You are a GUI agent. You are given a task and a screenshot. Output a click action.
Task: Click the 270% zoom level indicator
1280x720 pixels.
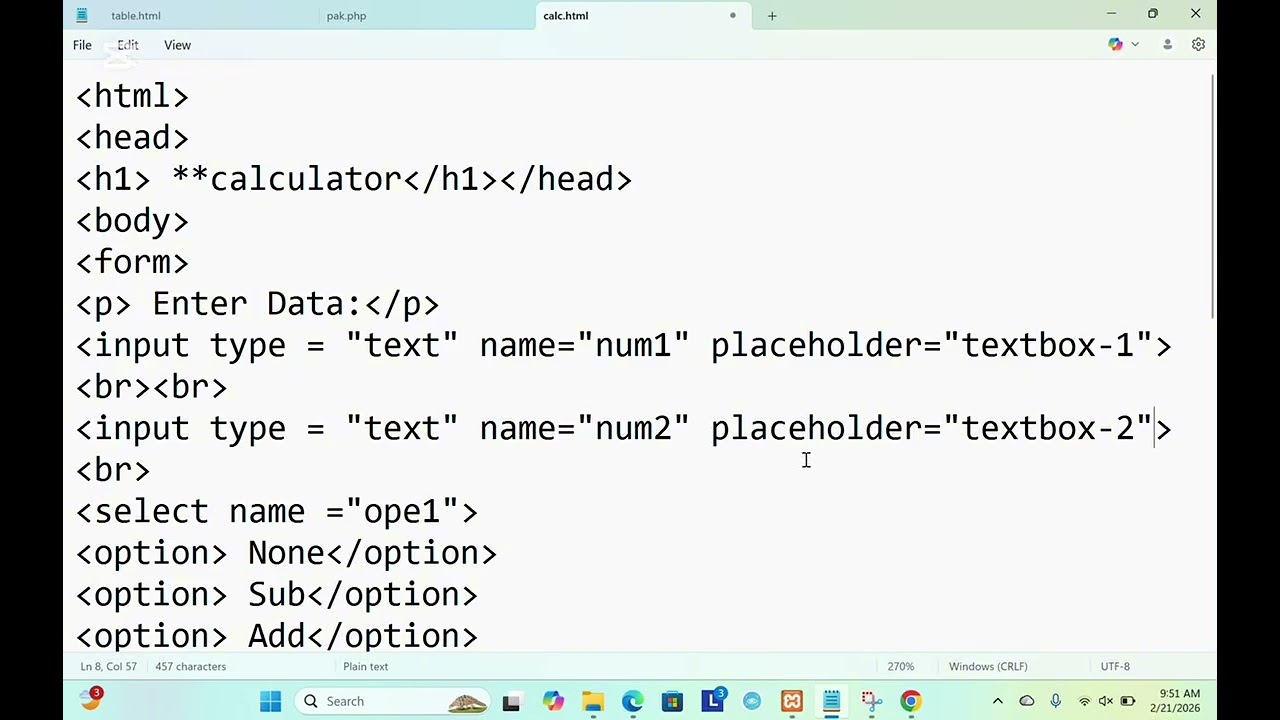[x=900, y=667]
